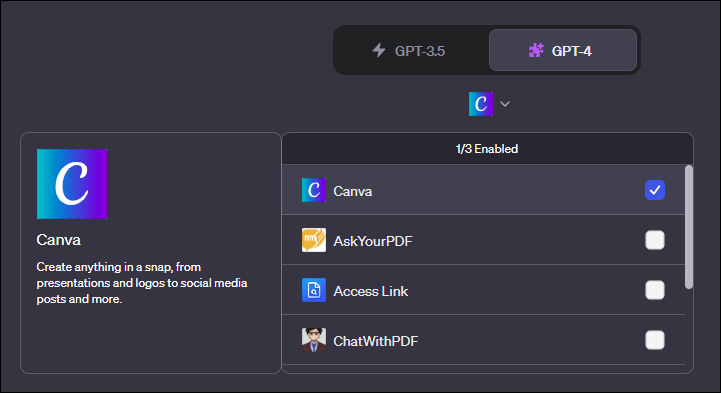Select the ChatWithPDF row label
This screenshot has height=393, width=721.
[376, 341]
